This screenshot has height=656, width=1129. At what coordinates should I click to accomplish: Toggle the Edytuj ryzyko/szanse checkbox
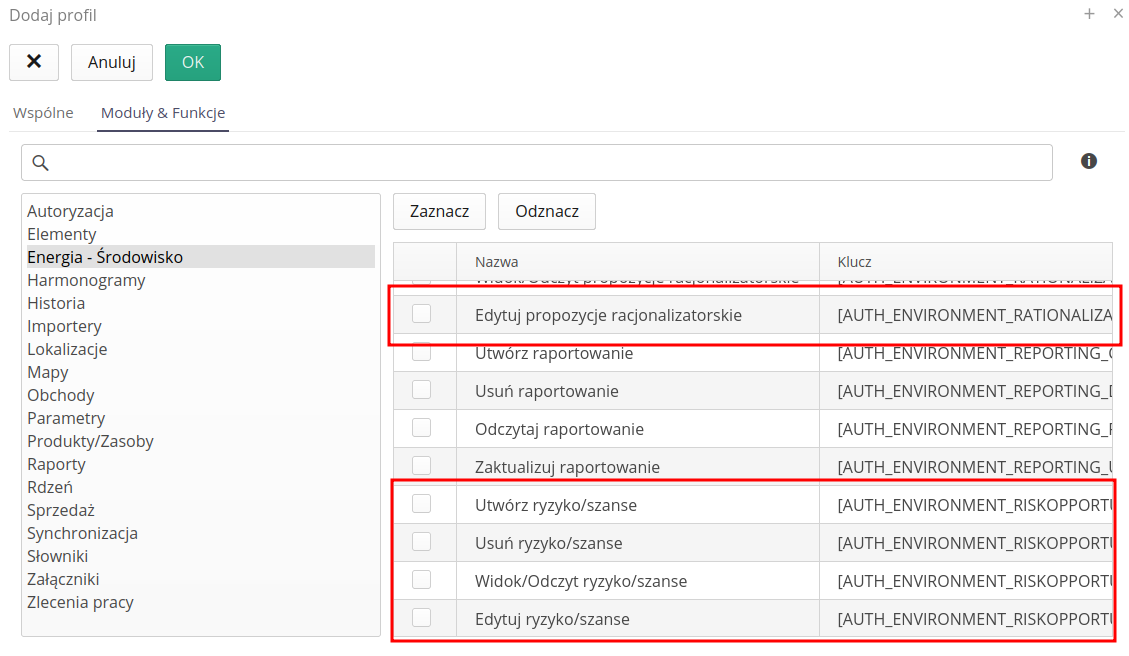tap(422, 618)
